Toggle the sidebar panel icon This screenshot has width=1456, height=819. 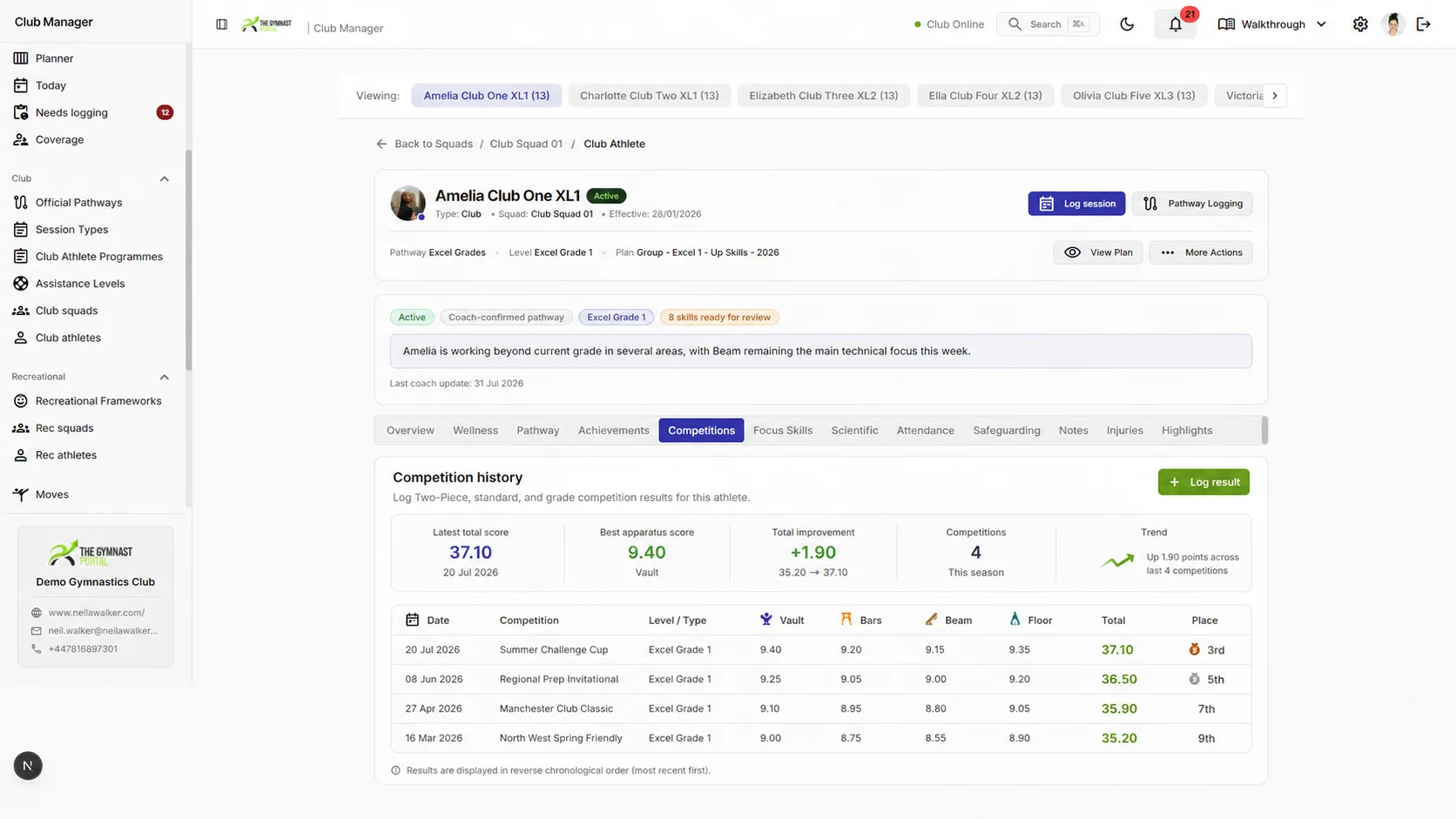click(221, 24)
